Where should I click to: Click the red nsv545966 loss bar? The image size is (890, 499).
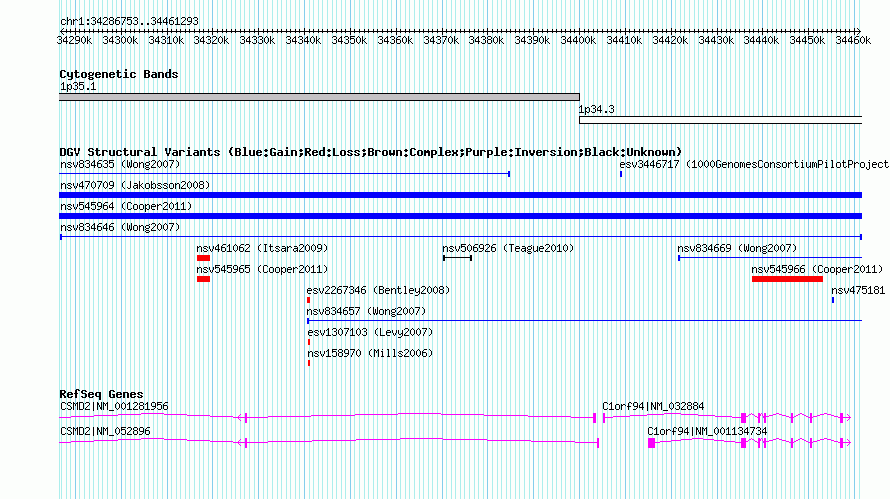click(787, 279)
